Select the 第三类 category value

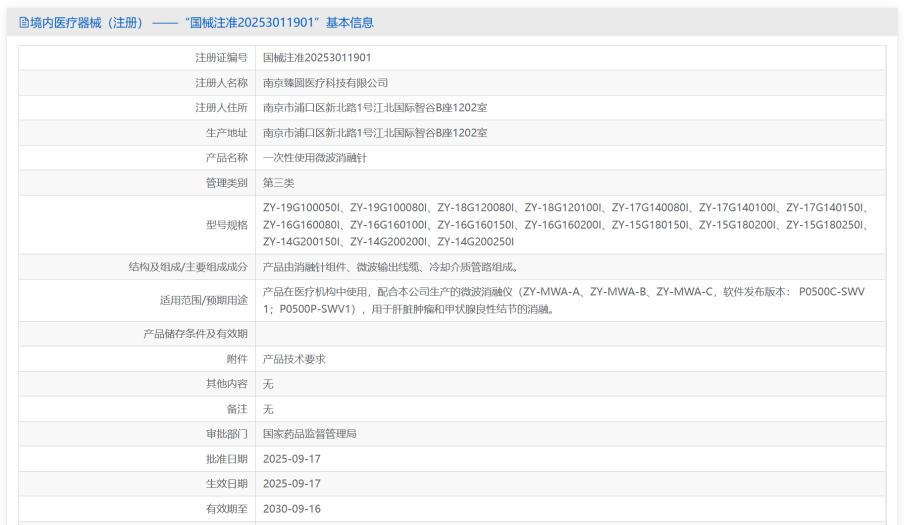(x=278, y=183)
